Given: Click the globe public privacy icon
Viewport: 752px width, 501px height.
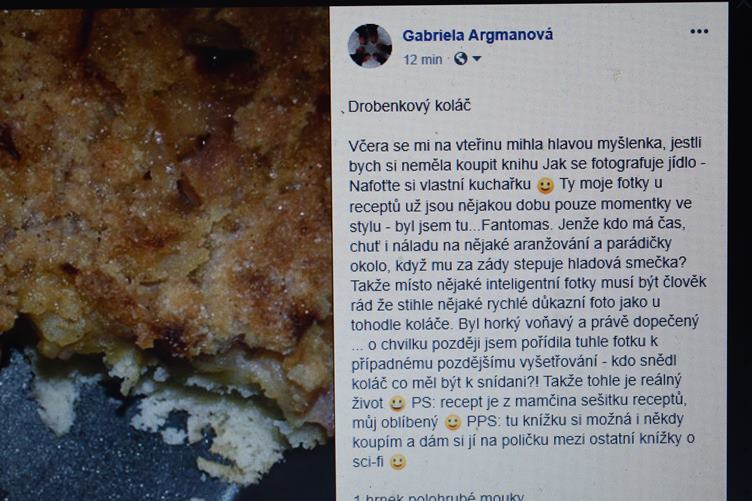Looking at the screenshot, I should [x=460, y=59].
